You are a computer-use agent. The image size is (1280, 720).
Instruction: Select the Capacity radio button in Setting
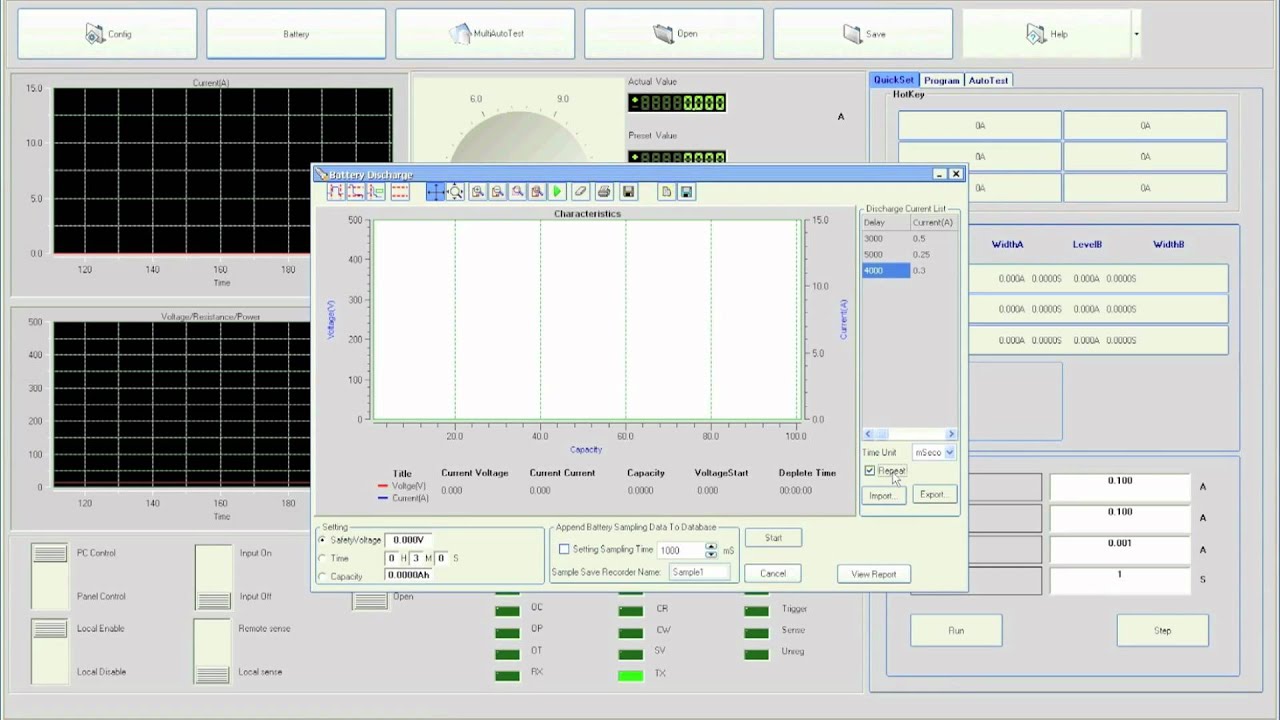[322, 576]
